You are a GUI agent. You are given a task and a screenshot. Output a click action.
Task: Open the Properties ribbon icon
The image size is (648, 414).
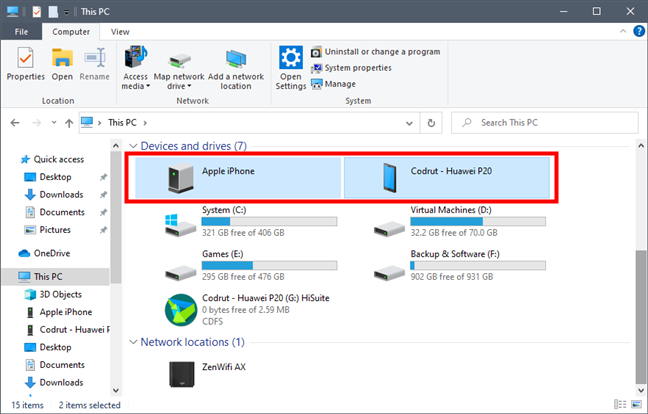(25, 64)
